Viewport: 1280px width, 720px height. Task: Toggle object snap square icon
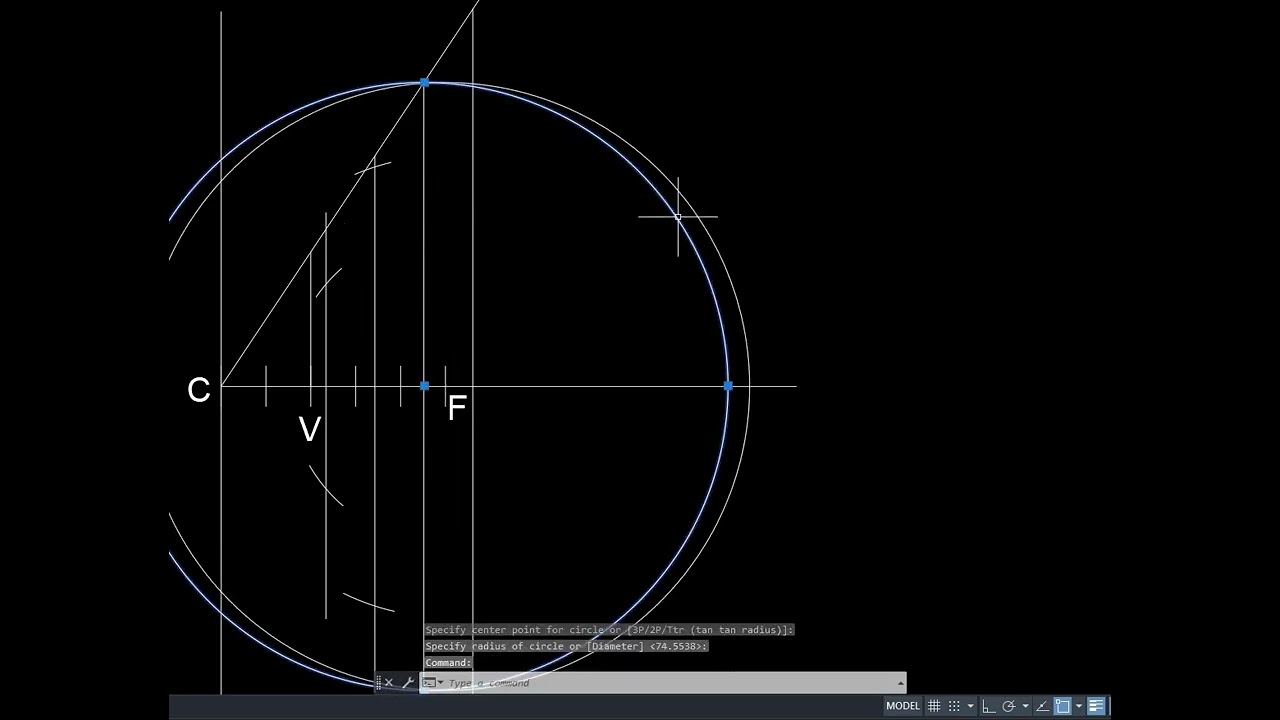pyautogui.click(x=1063, y=706)
